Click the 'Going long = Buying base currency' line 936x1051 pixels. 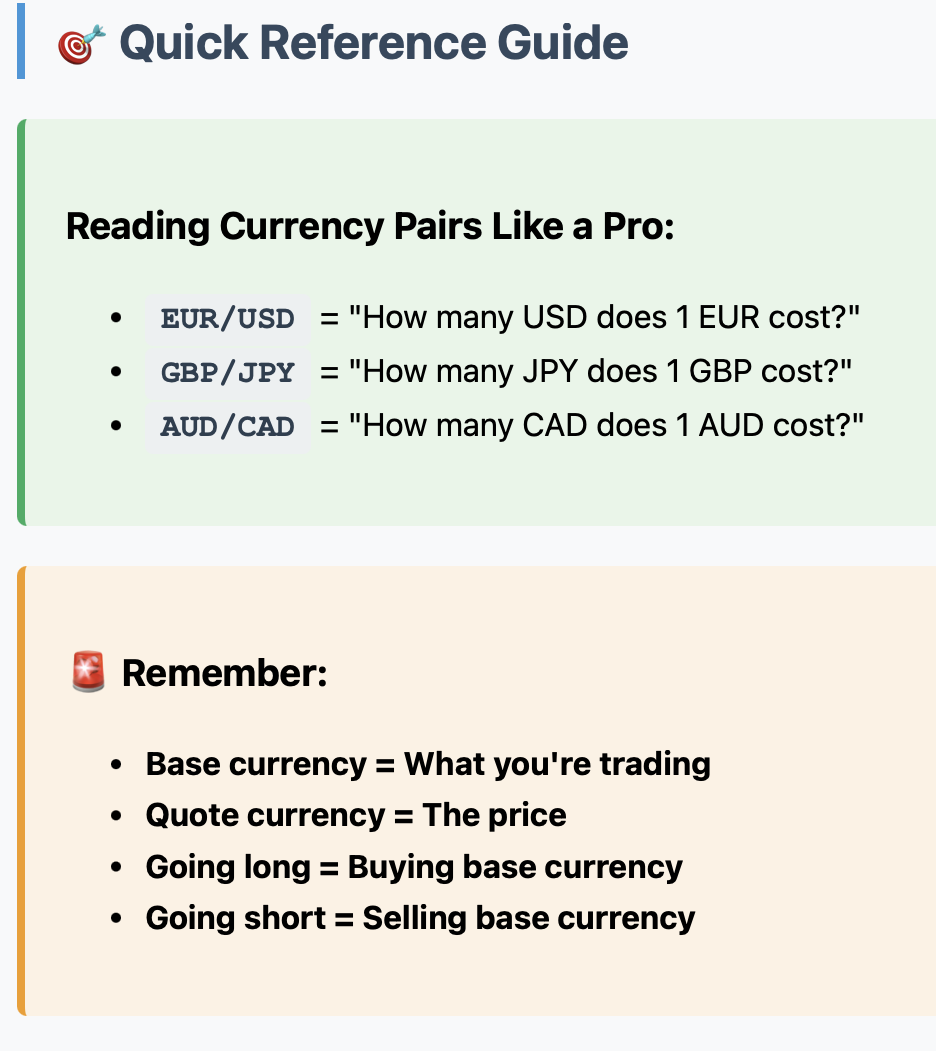point(414,867)
